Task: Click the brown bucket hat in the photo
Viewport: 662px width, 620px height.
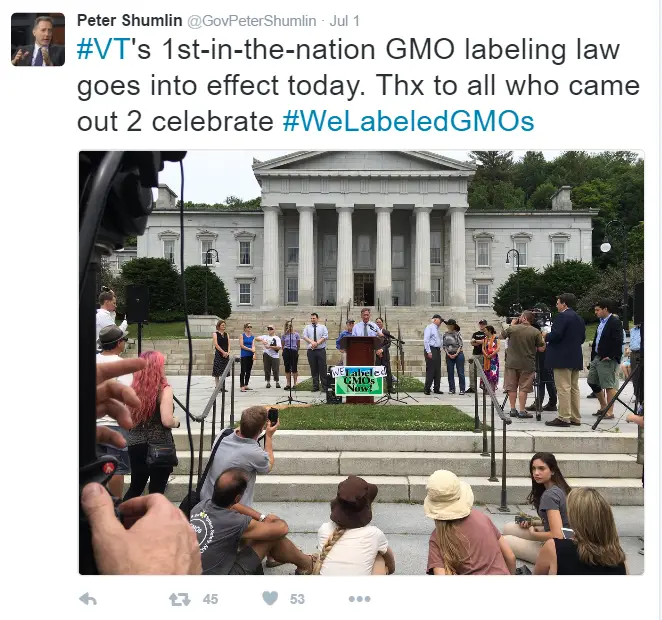Action: (x=353, y=501)
